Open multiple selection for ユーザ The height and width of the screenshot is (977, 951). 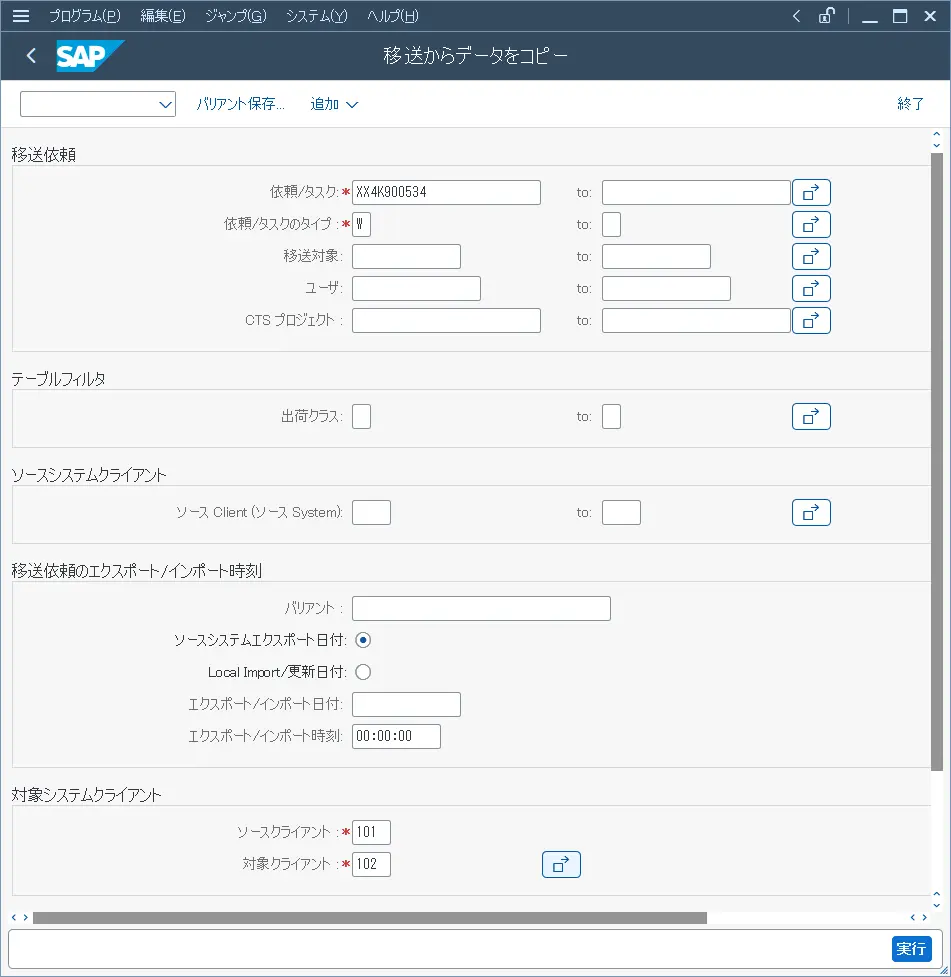click(x=811, y=288)
